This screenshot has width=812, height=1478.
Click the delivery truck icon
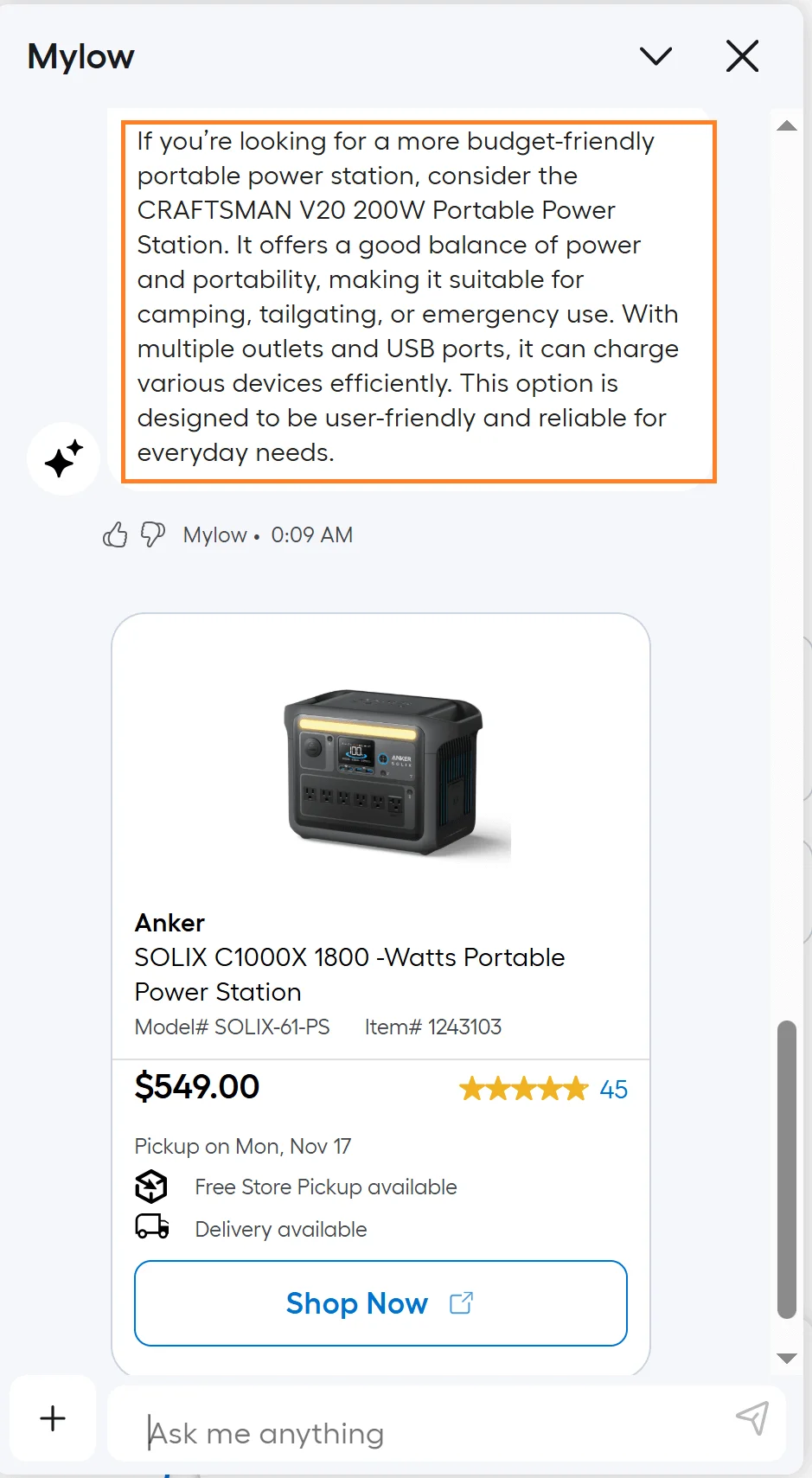tap(152, 1225)
